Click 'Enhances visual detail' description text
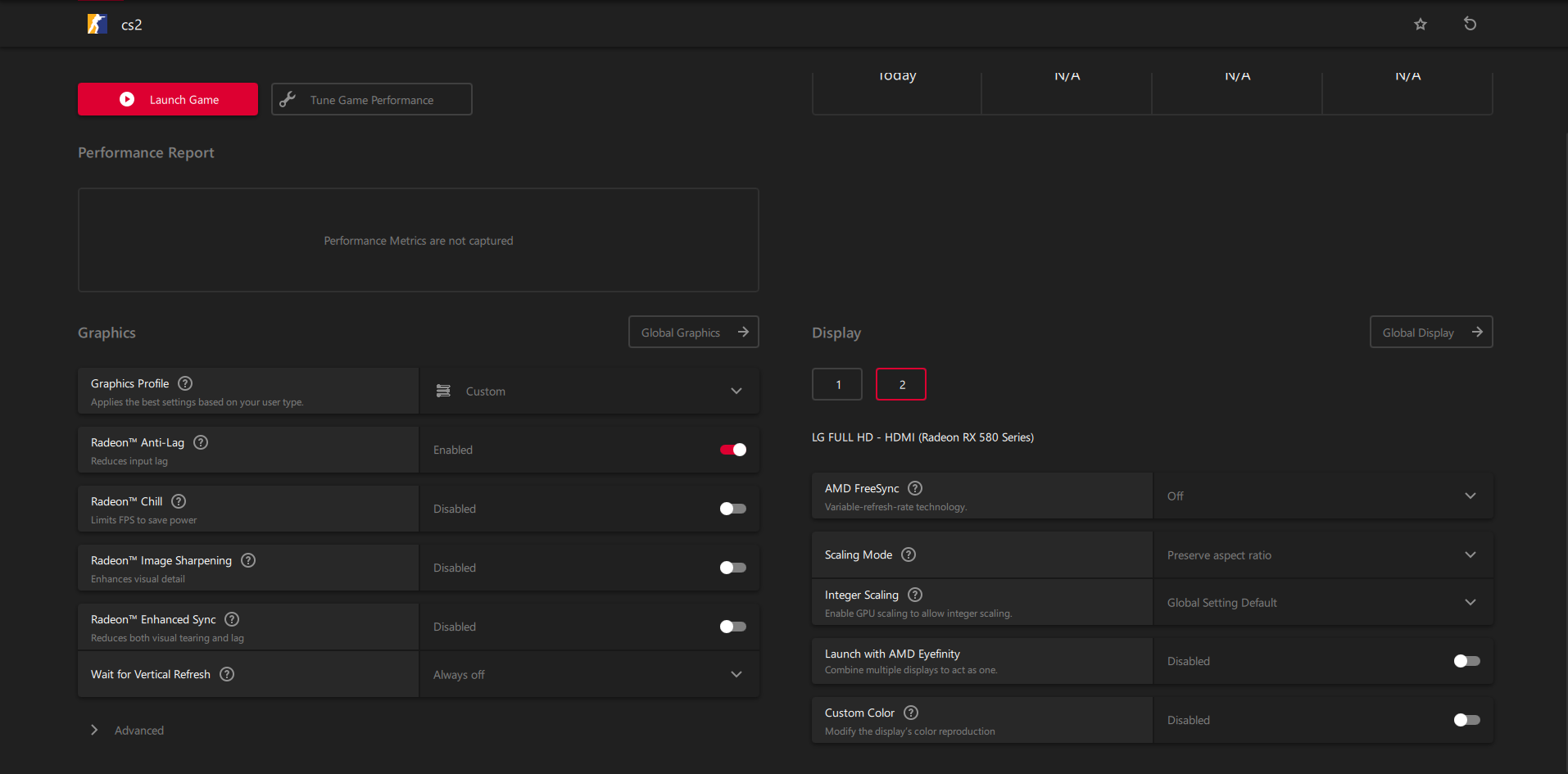1568x774 pixels. tap(138, 579)
